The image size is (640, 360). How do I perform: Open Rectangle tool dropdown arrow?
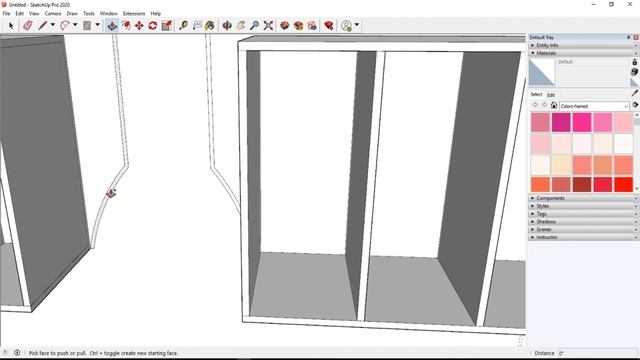tap(98, 25)
